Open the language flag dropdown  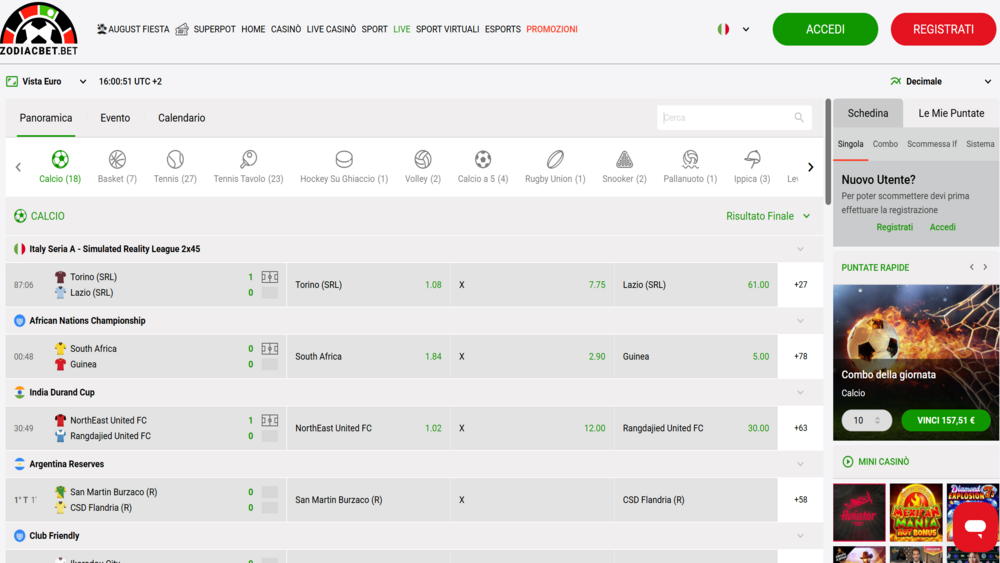pyautogui.click(x=733, y=29)
